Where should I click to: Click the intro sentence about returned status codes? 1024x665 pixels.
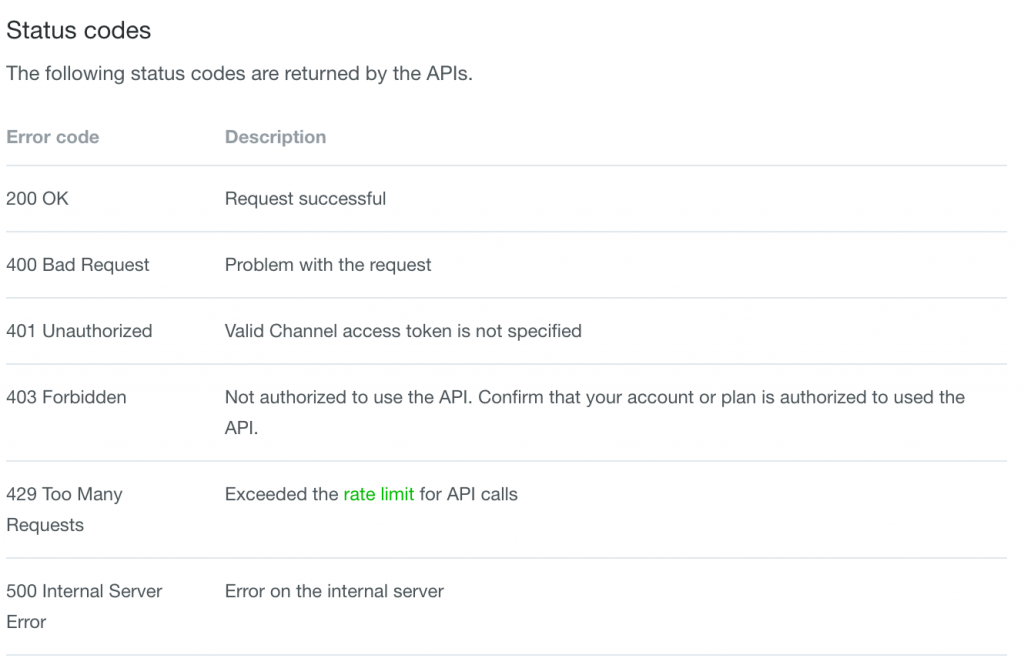[239, 75]
